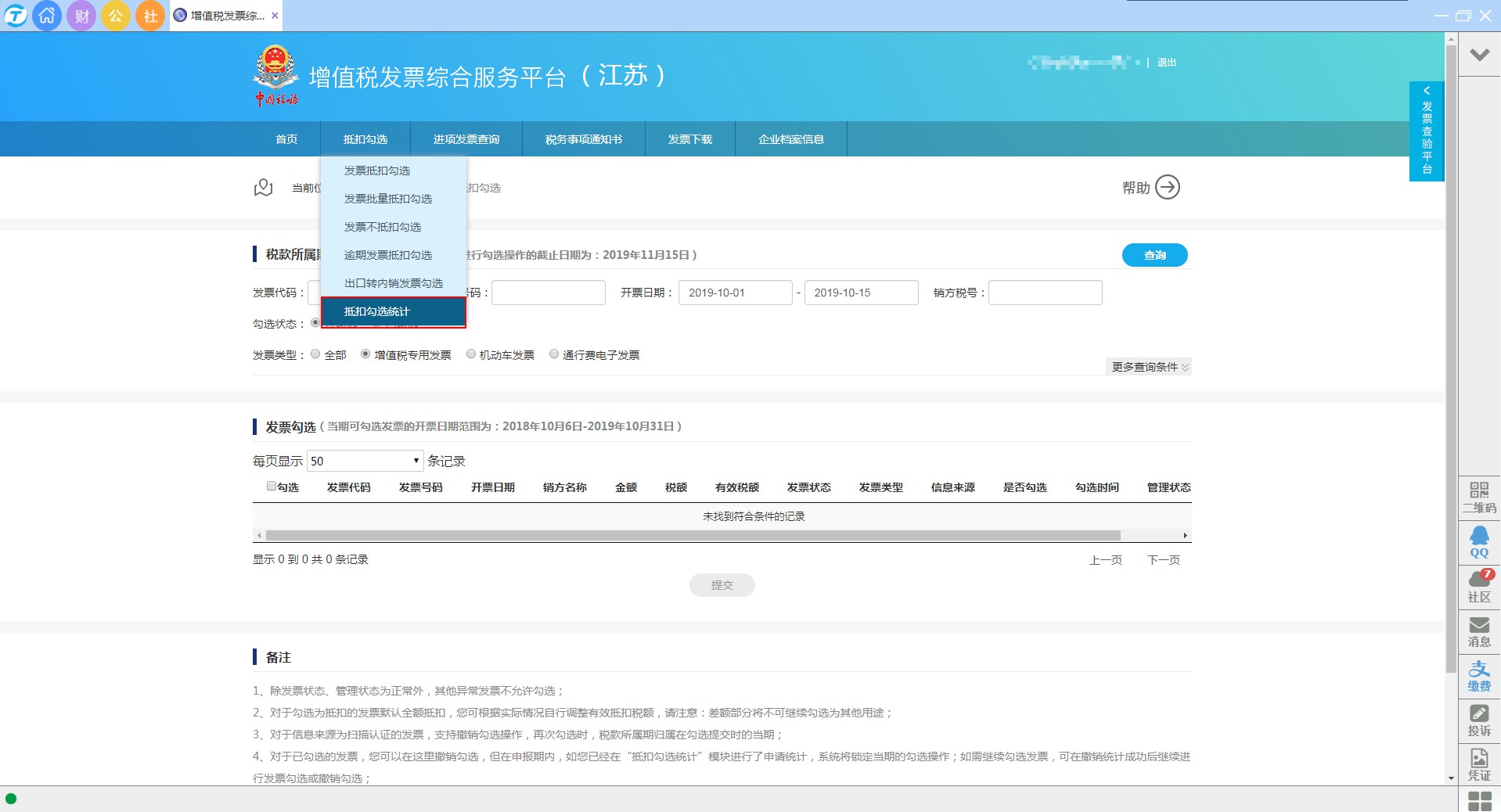Click the blue 查询 button

click(x=1154, y=255)
